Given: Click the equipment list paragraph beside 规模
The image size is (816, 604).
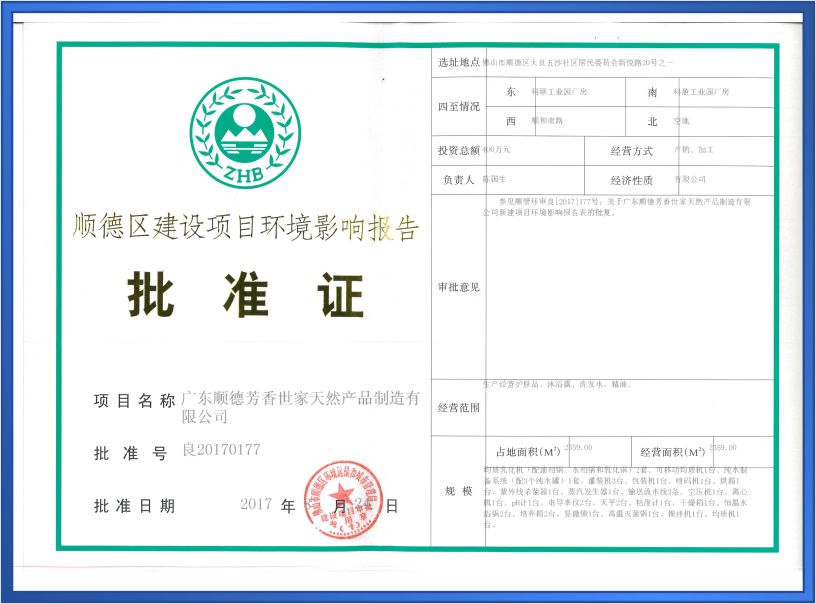Looking at the screenshot, I should coord(616,497).
